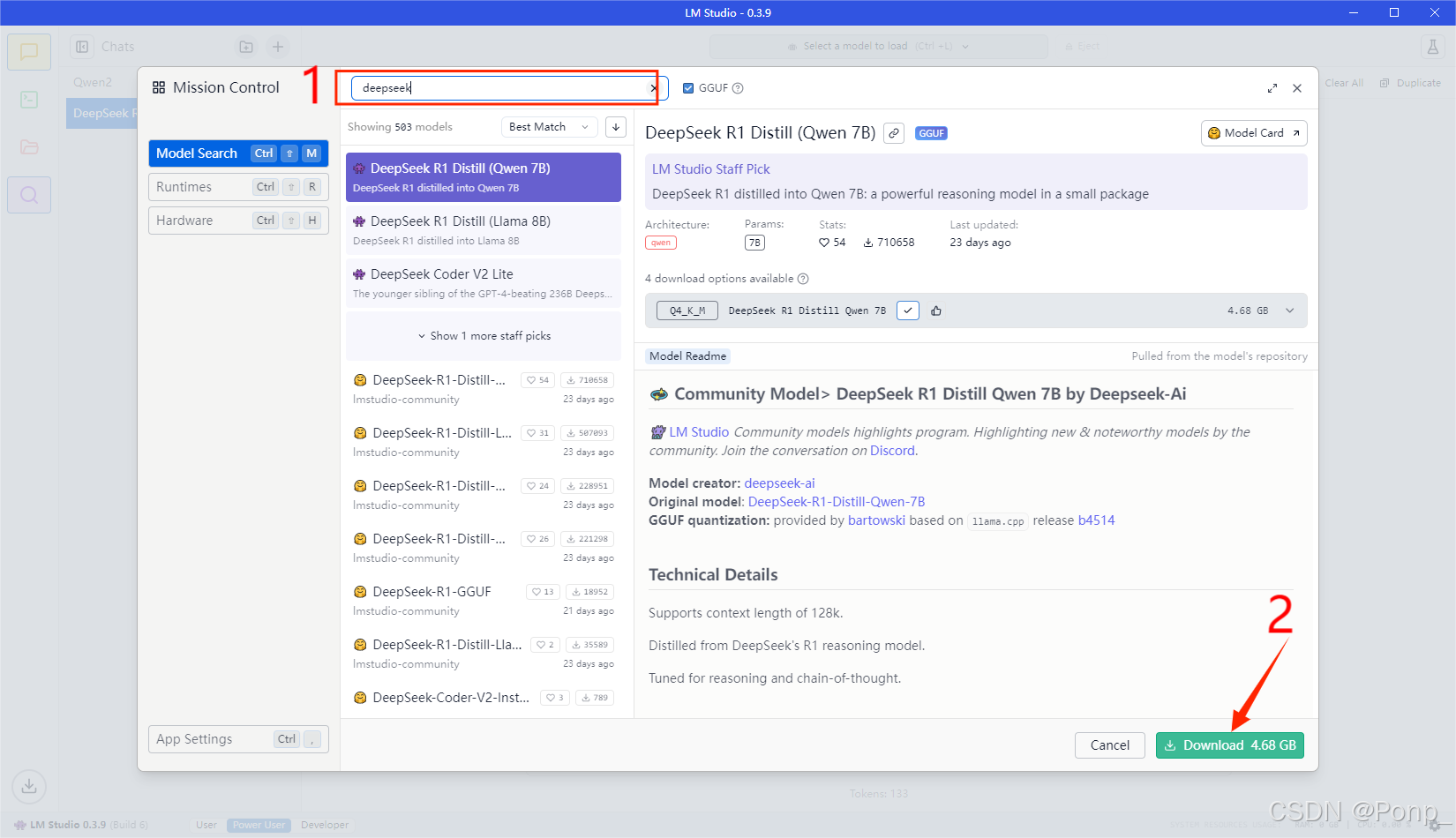Open the Downloads icon at bottom left
This screenshot has width=1456, height=838.
29,786
